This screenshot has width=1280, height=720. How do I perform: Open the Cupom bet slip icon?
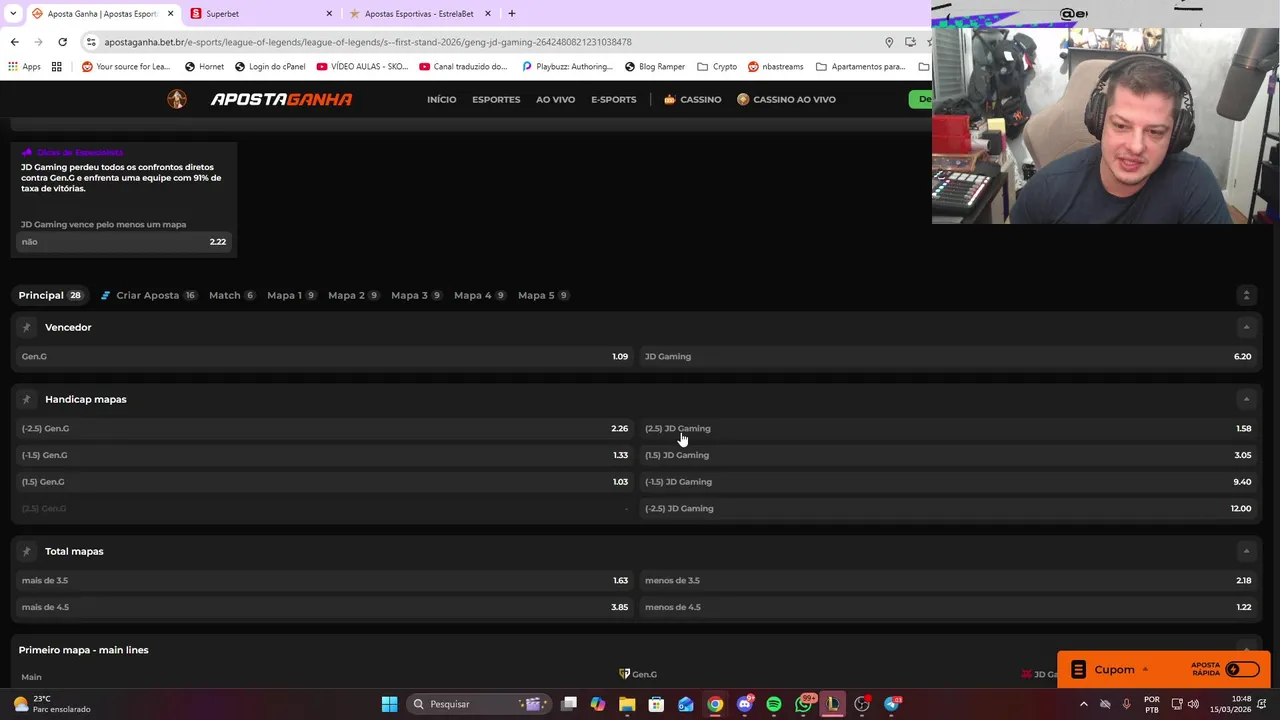point(1078,670)
